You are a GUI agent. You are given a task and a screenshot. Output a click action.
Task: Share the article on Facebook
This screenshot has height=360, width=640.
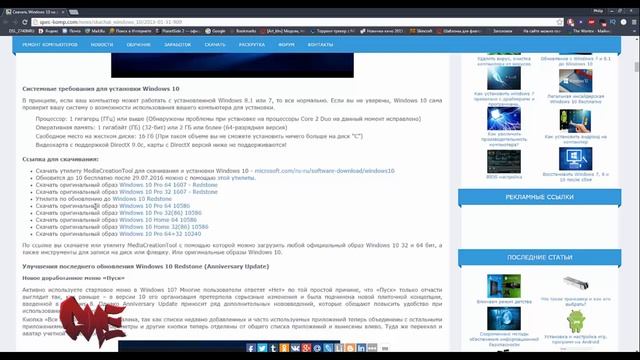(x=251, y=348)
